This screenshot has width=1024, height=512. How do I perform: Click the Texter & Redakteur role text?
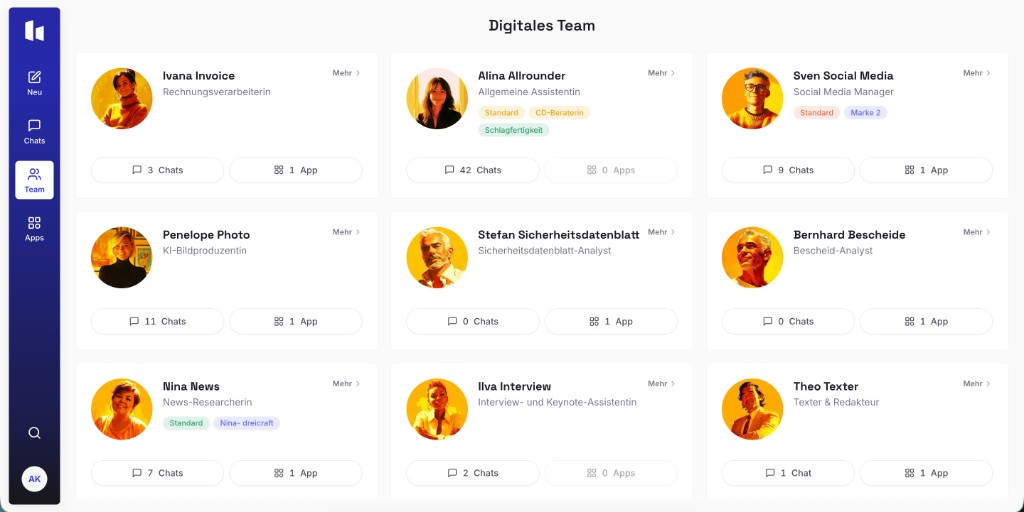point(837,402)
